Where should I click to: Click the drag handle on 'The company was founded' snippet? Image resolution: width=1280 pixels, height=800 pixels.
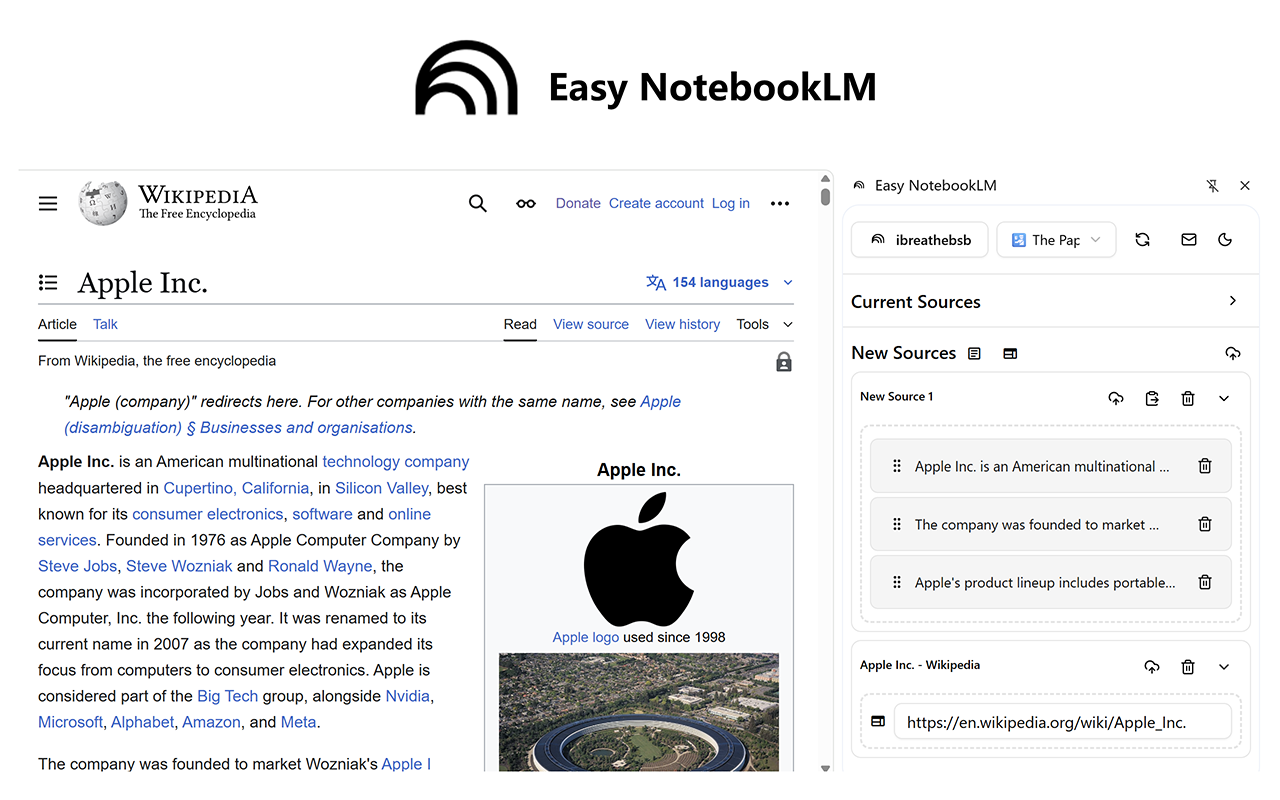point(897,524)
